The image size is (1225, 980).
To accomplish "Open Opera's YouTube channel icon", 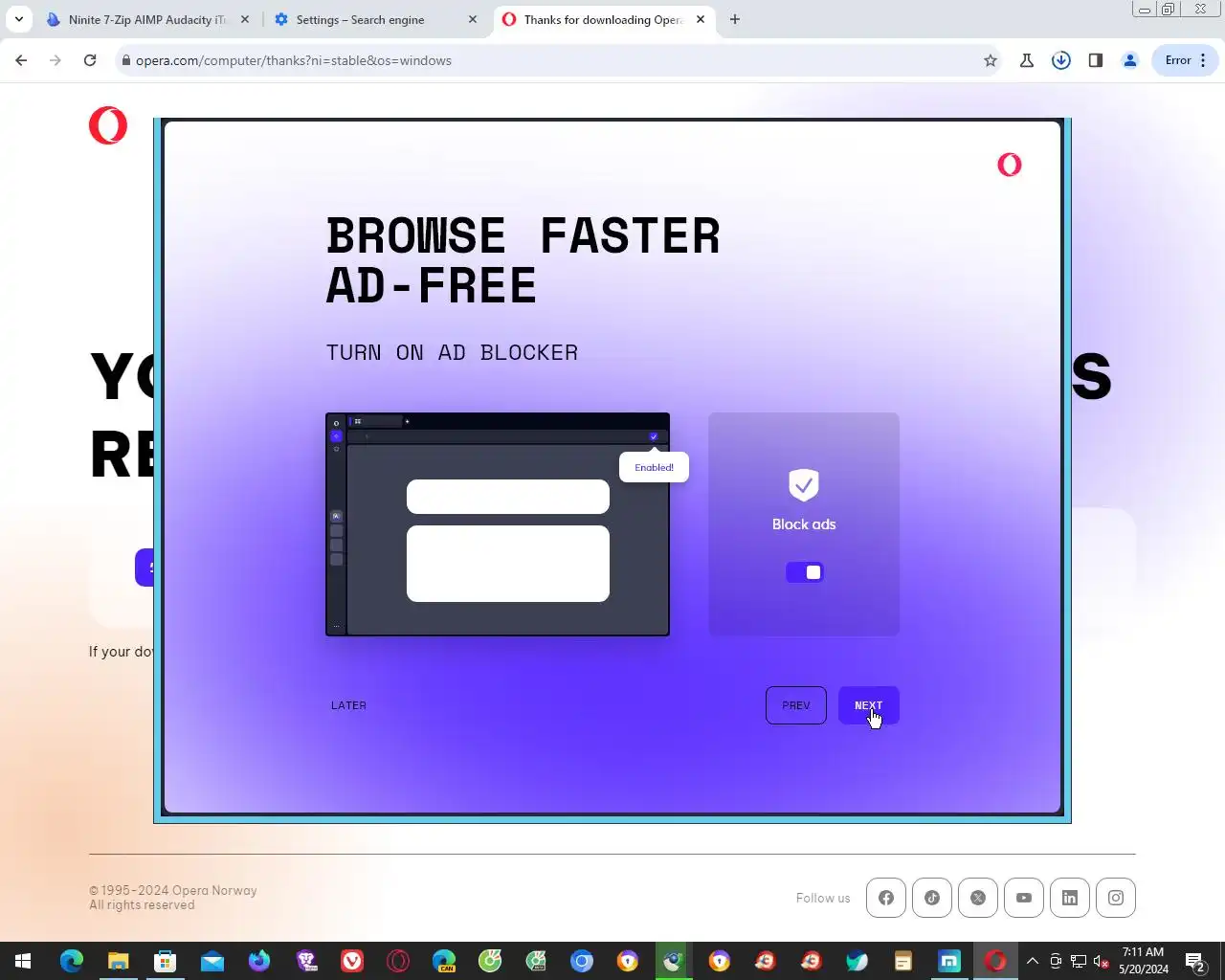I will [x=1024, y=898].
